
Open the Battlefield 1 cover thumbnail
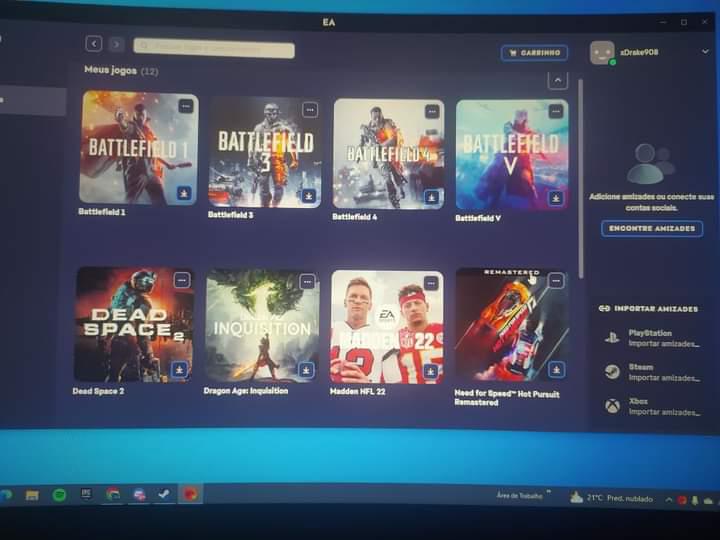pos(139,147)
